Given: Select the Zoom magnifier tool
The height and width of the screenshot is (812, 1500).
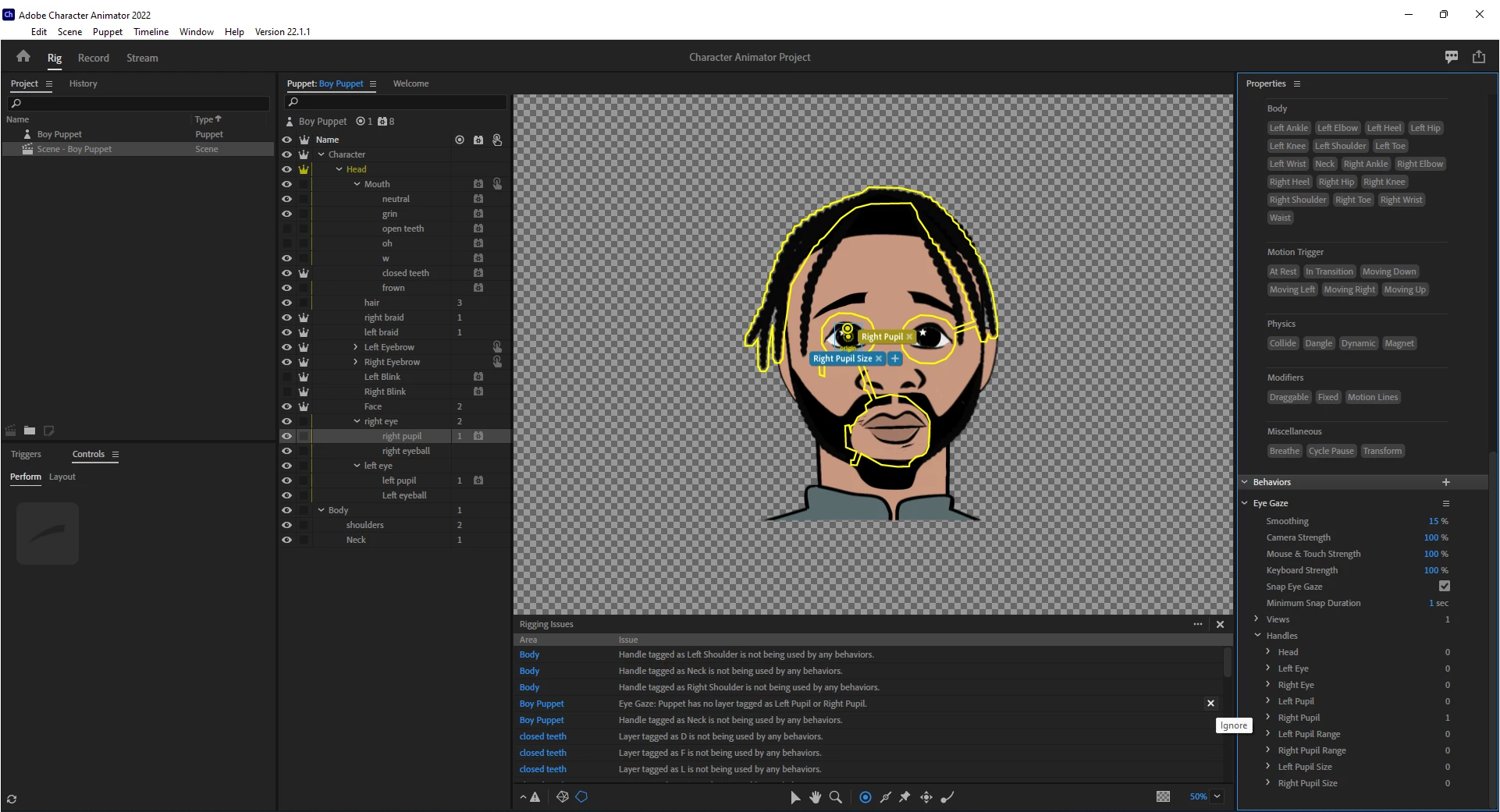Looking at the screenshot, I should (836, 797).
